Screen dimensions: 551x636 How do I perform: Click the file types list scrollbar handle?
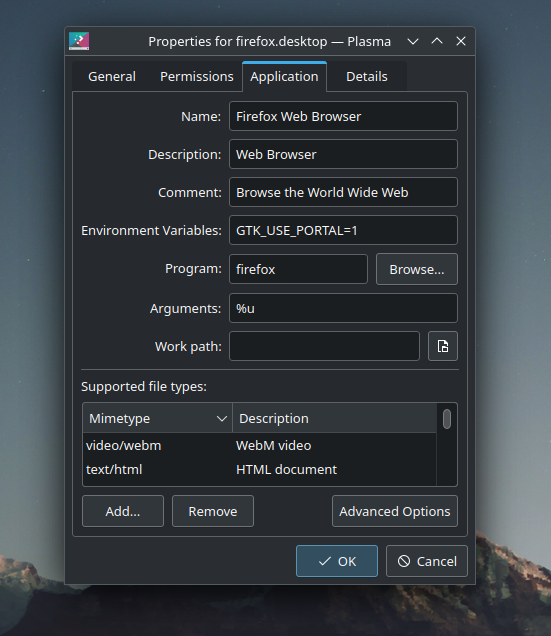click(x=447, y=419)
